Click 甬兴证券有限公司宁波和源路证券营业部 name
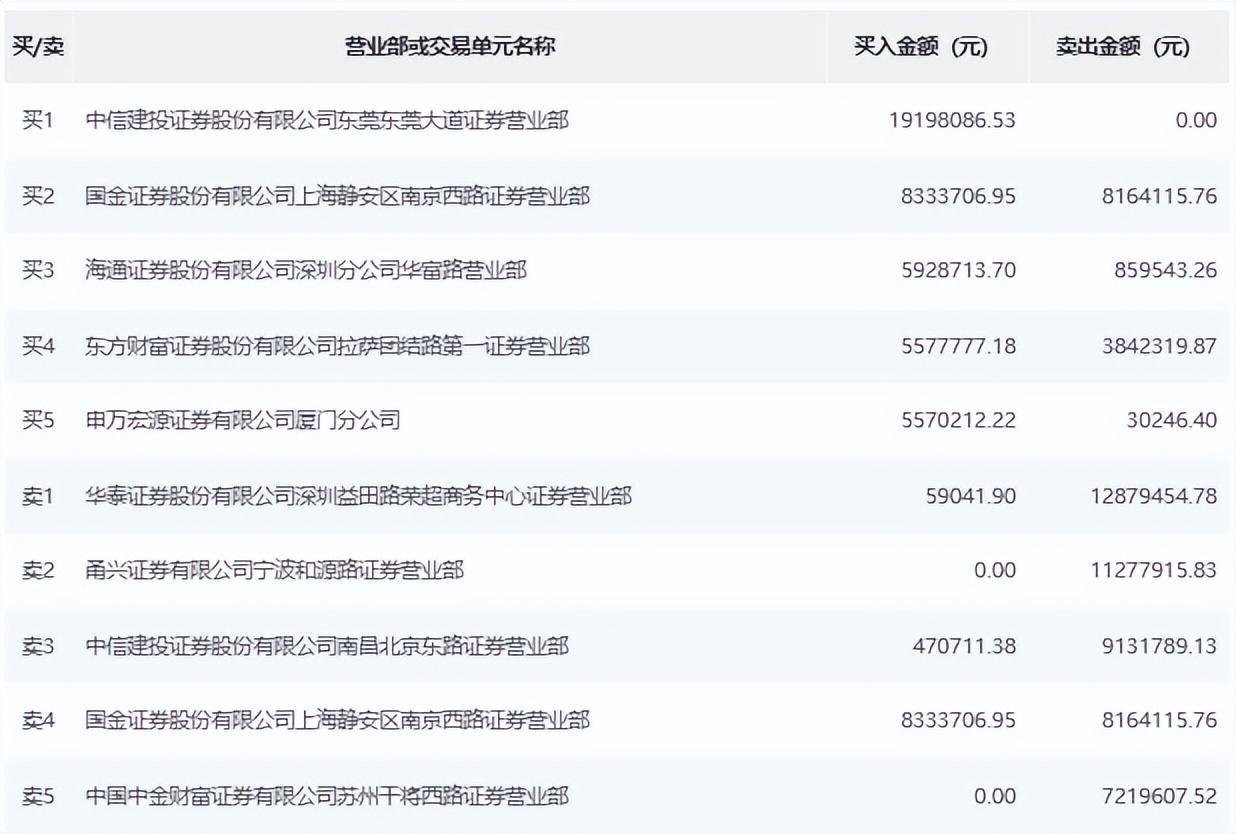Image resolution: width=1236 pixels, height=834 pixels. point(275,570)
